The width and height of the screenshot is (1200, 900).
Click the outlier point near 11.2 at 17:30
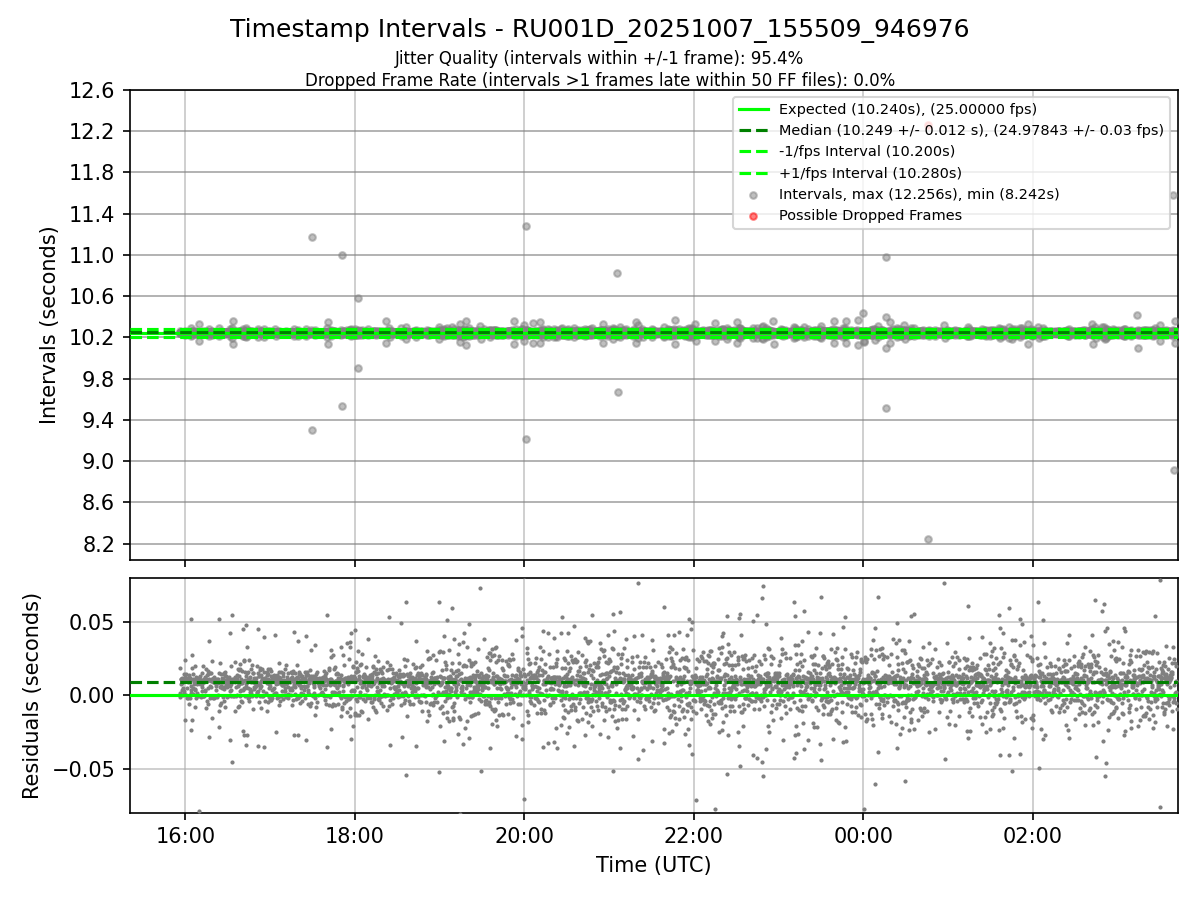pos(312,237)
